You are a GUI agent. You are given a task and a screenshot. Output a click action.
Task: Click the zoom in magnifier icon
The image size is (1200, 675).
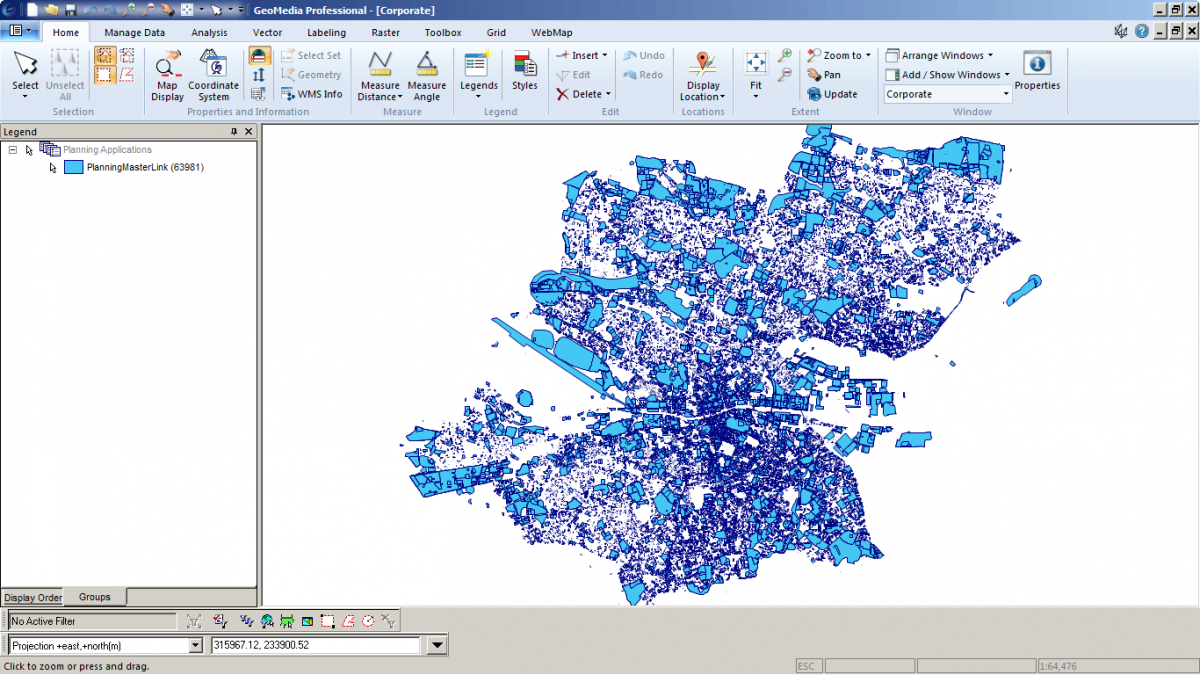pyautogui.click(x=785, y=55)
